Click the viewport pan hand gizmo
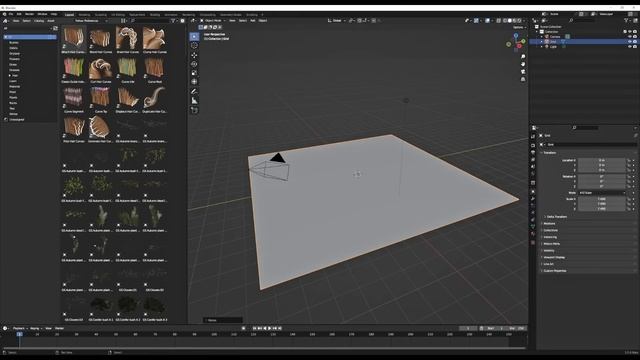This screenshot has height=360, width=640. pyautogui.click(x=523, y=64)
